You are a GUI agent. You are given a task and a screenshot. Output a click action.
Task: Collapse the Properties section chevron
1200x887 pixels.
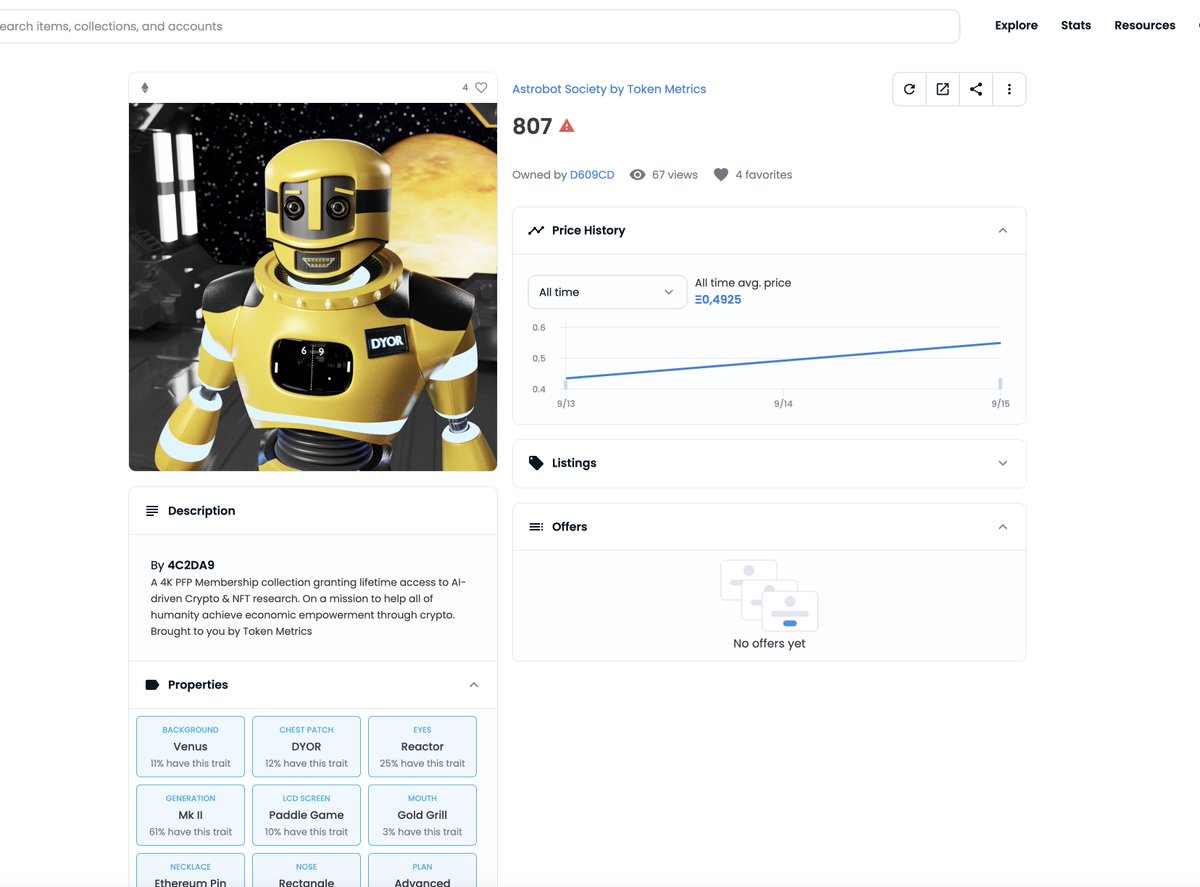[474, 685]
